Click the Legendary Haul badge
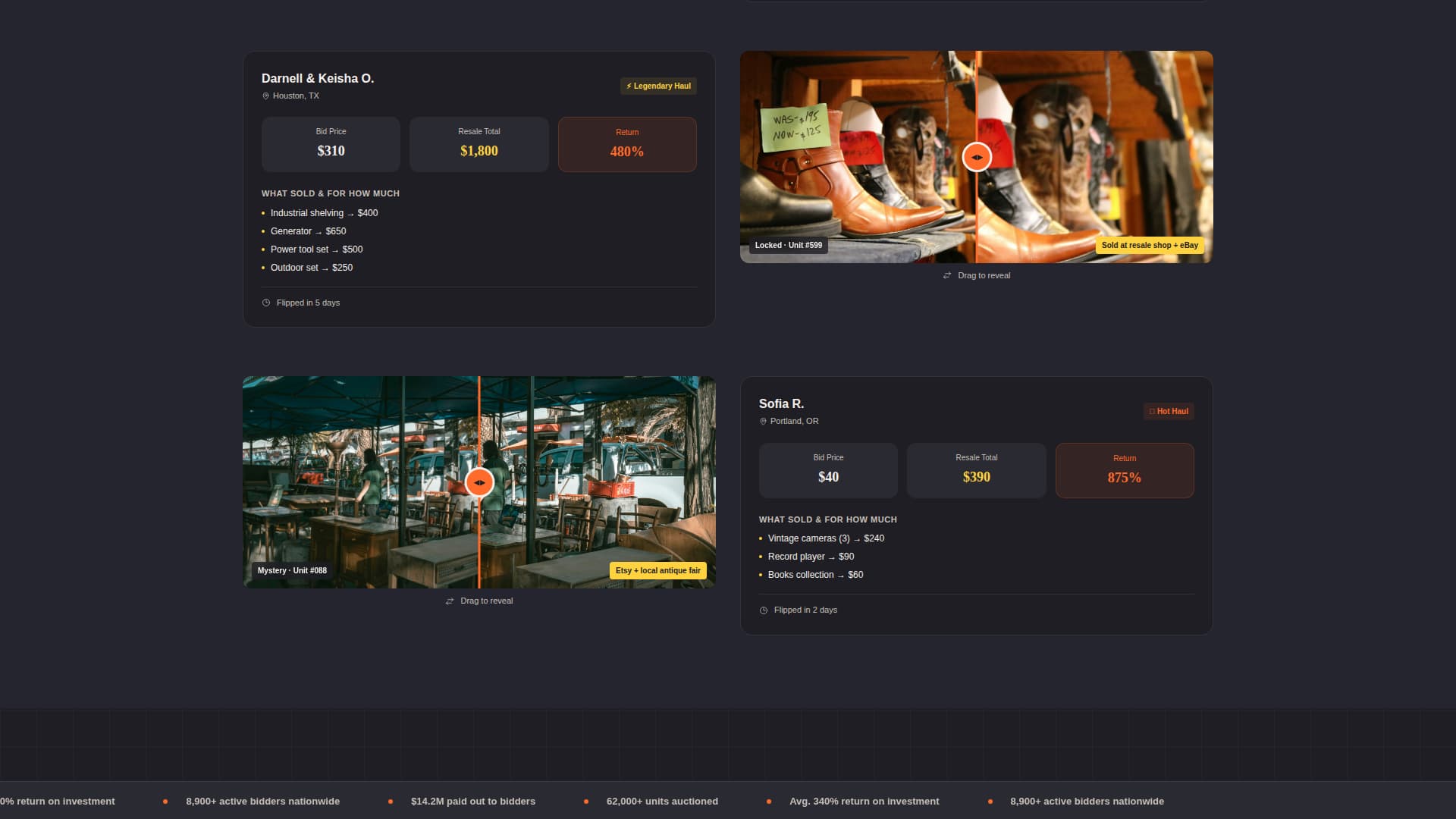 point(658,86)
